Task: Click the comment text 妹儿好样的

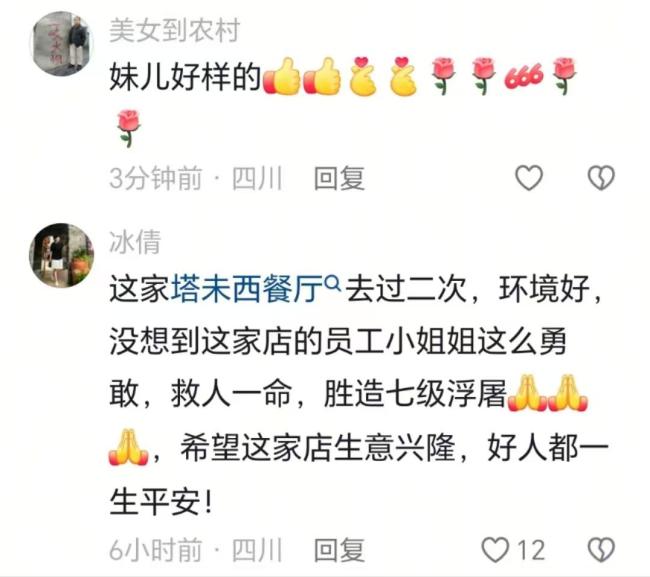Action: click(185, 77)
